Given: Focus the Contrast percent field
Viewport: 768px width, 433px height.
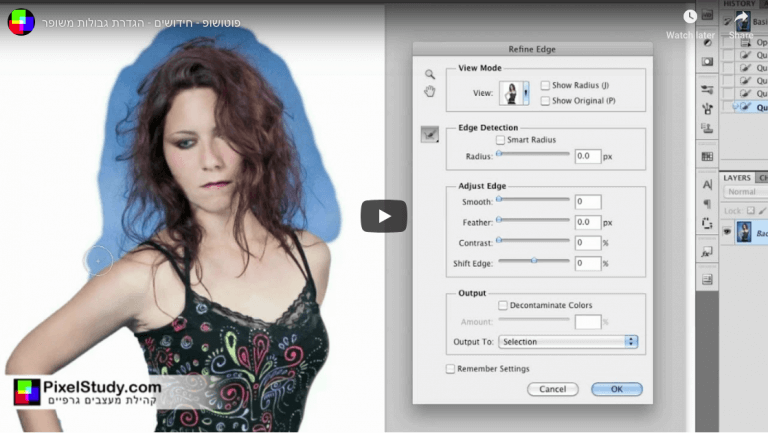Looking at the screenshot, I should (x=588, y=243).
